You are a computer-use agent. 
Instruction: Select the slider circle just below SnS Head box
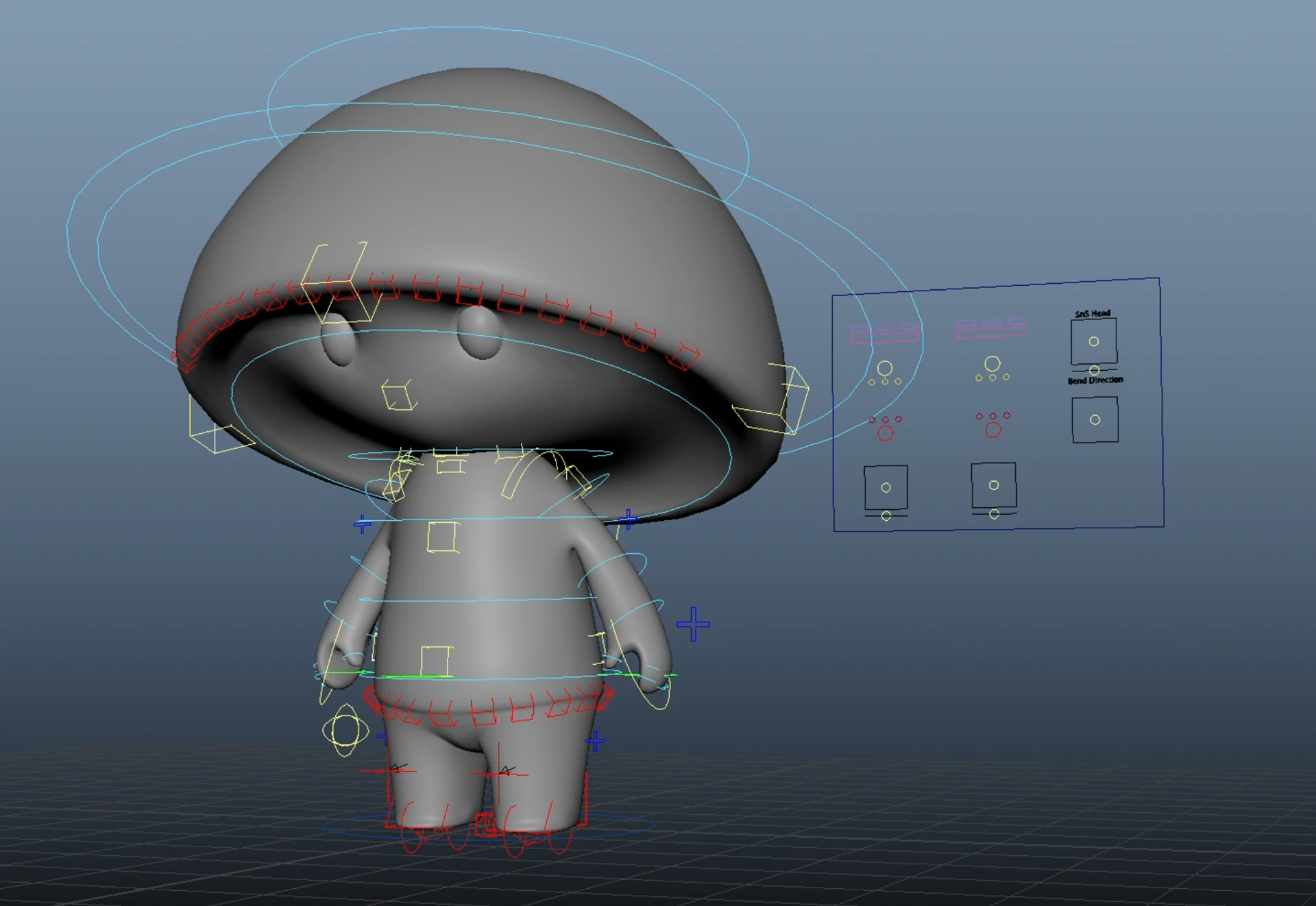[x=1095, y=371]
